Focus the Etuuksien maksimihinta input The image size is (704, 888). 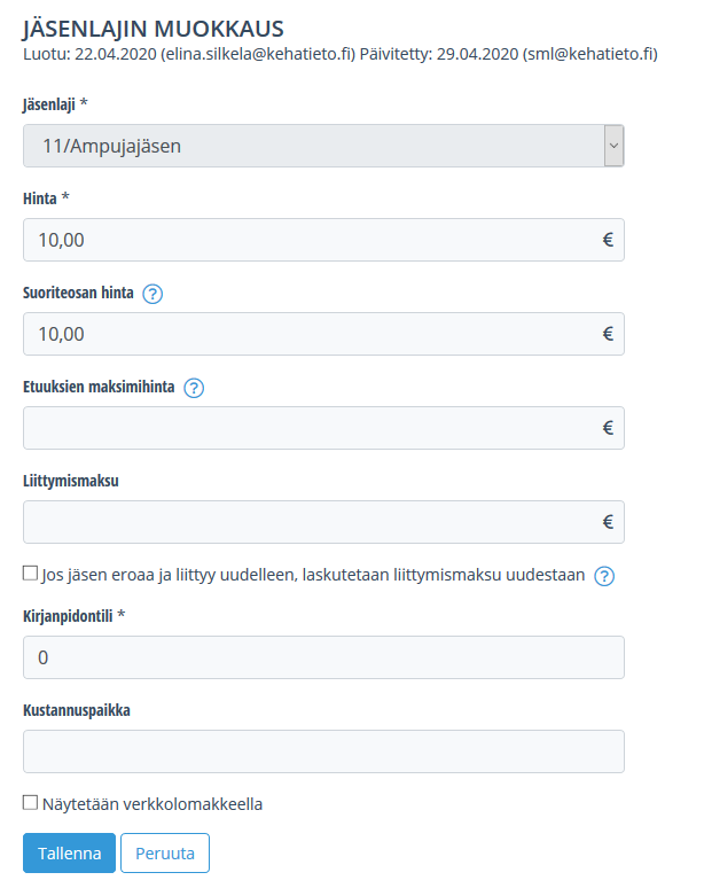(x=310, y=428)
